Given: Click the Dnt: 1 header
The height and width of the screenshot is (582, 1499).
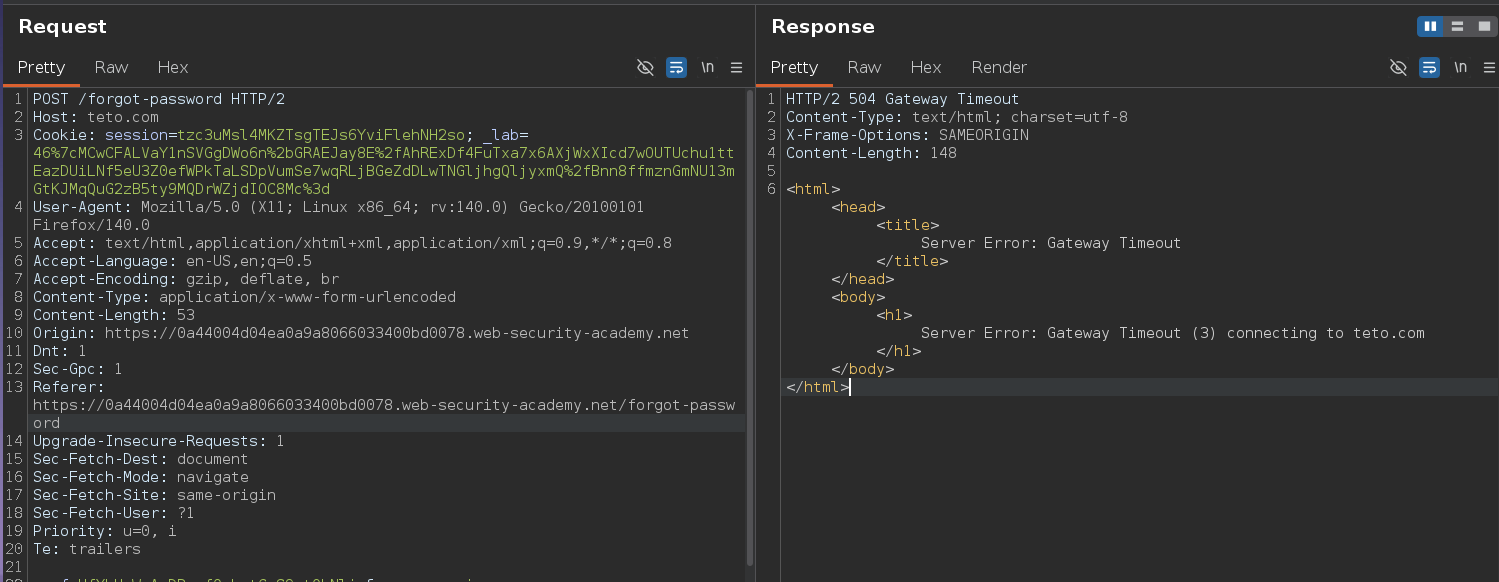Looking at the screenshot, I should [x=60, y=351].
